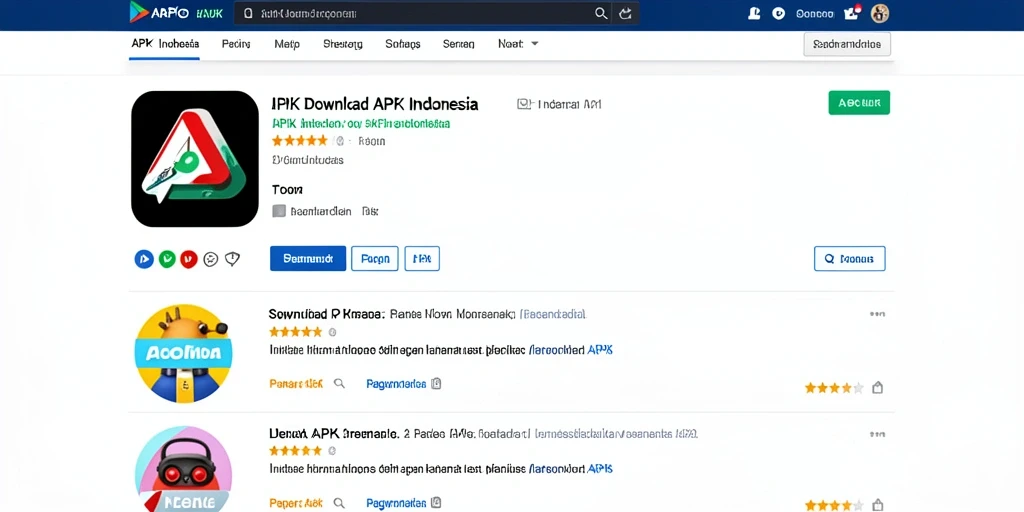Viewport: 1024px width, 512px height.
Task: Tick the checkbox beside Beanhardein
Action: 279,211
